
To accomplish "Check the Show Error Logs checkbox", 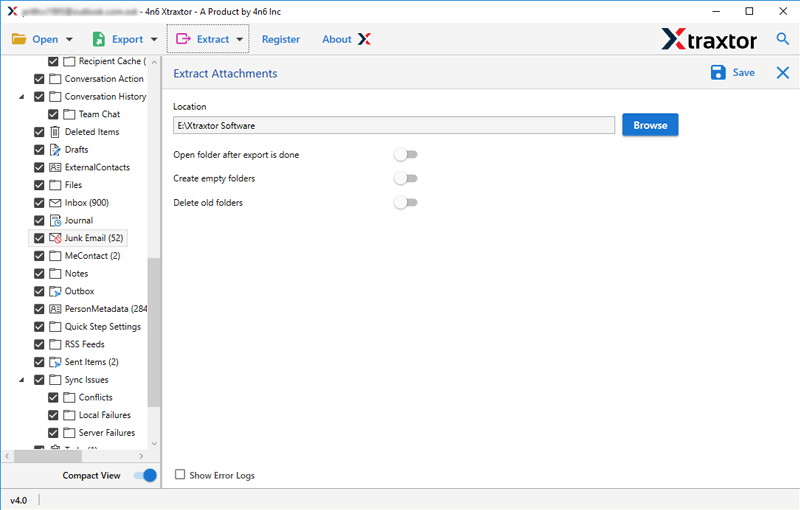I will click(180, 475).
